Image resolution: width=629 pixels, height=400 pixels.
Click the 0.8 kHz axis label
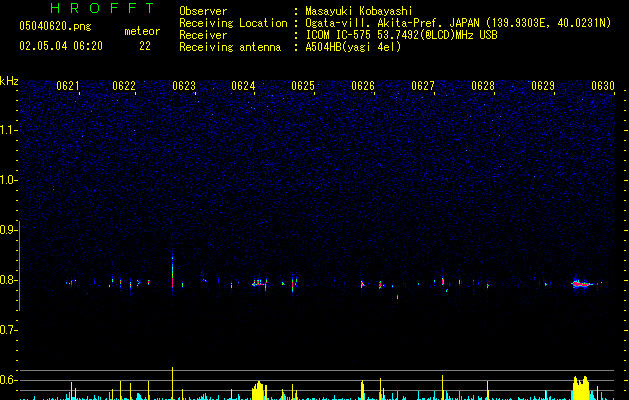pos(8,280)
